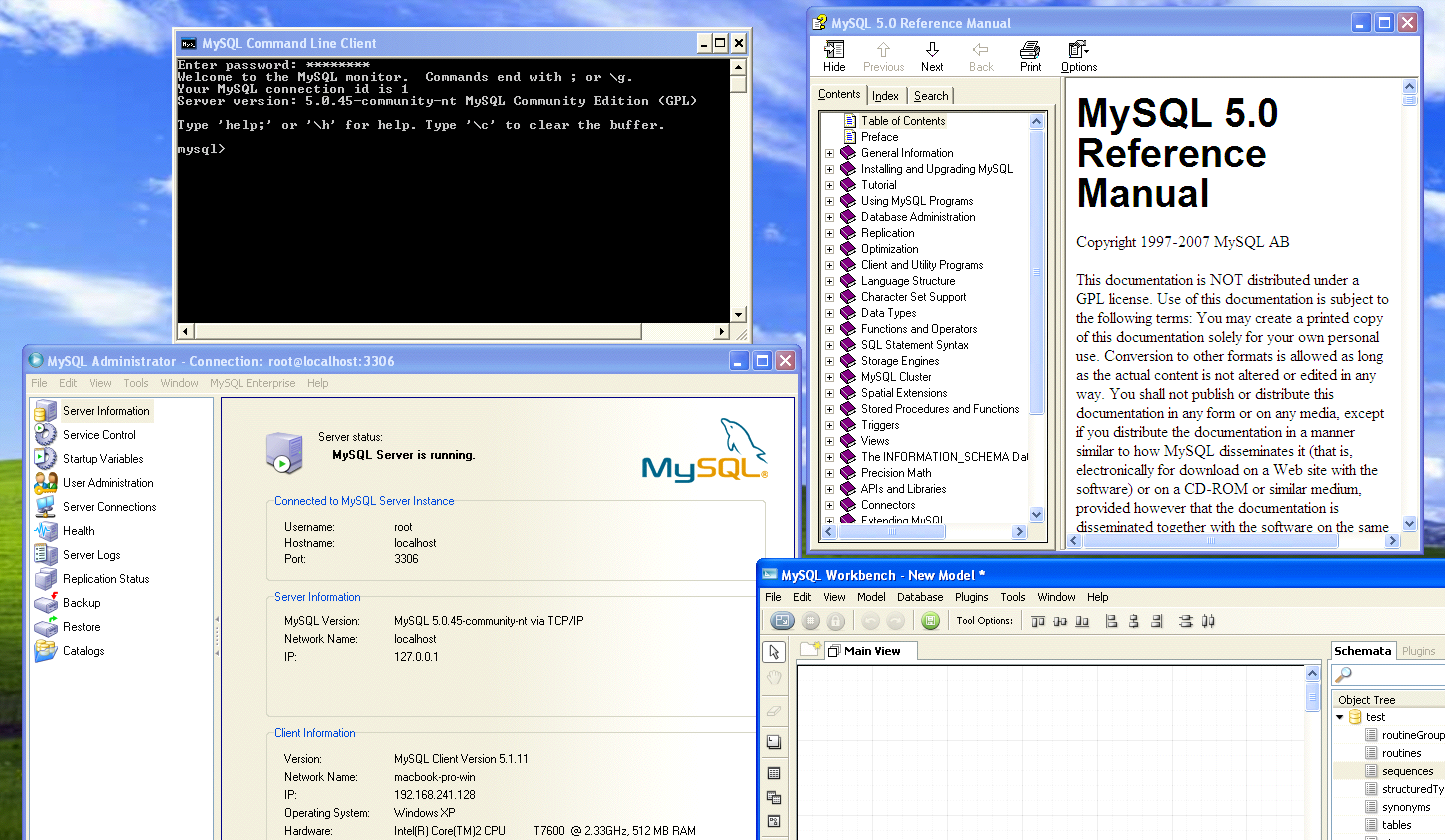Open Startup Variables in Administrator sidebar
Screen dimensions: 1445x840
tap(103, 459)
